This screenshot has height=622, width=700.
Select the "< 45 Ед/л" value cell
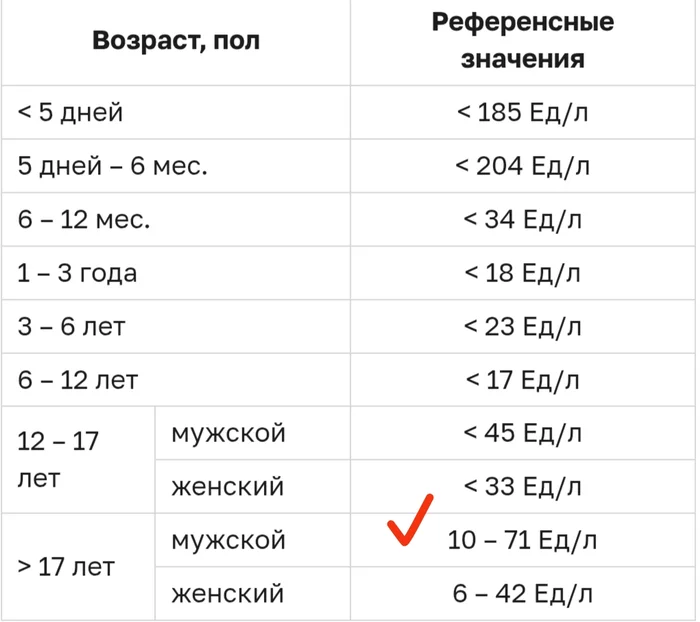pyautogui.click(x=523, y=434)
